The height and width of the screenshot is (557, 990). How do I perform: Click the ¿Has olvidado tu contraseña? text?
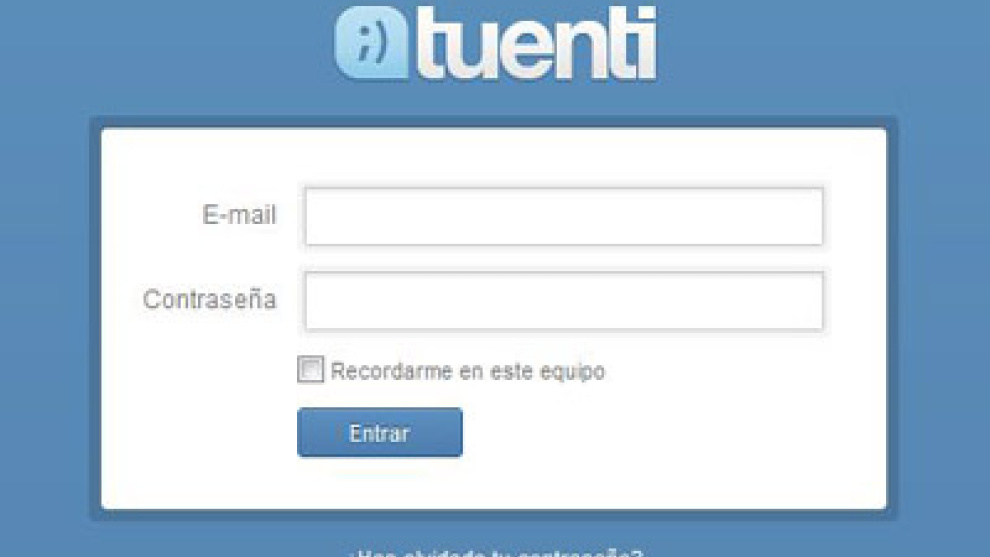(496, 553)
